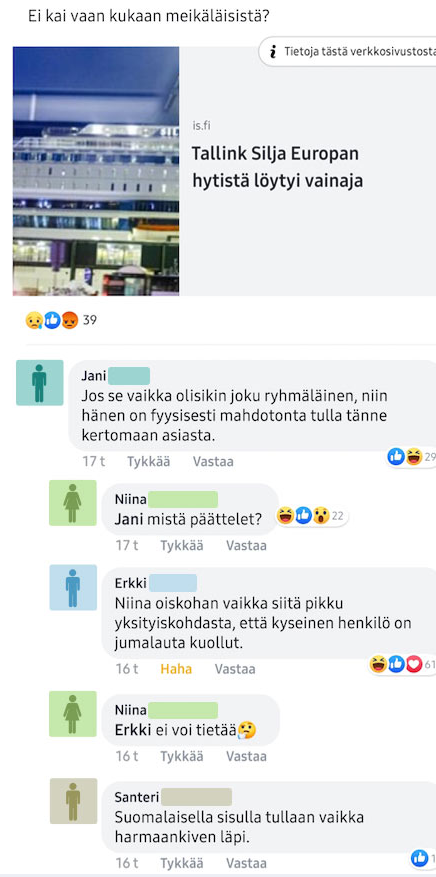Show reactions on Erkki's comment with 61

(x=402, y=664)
